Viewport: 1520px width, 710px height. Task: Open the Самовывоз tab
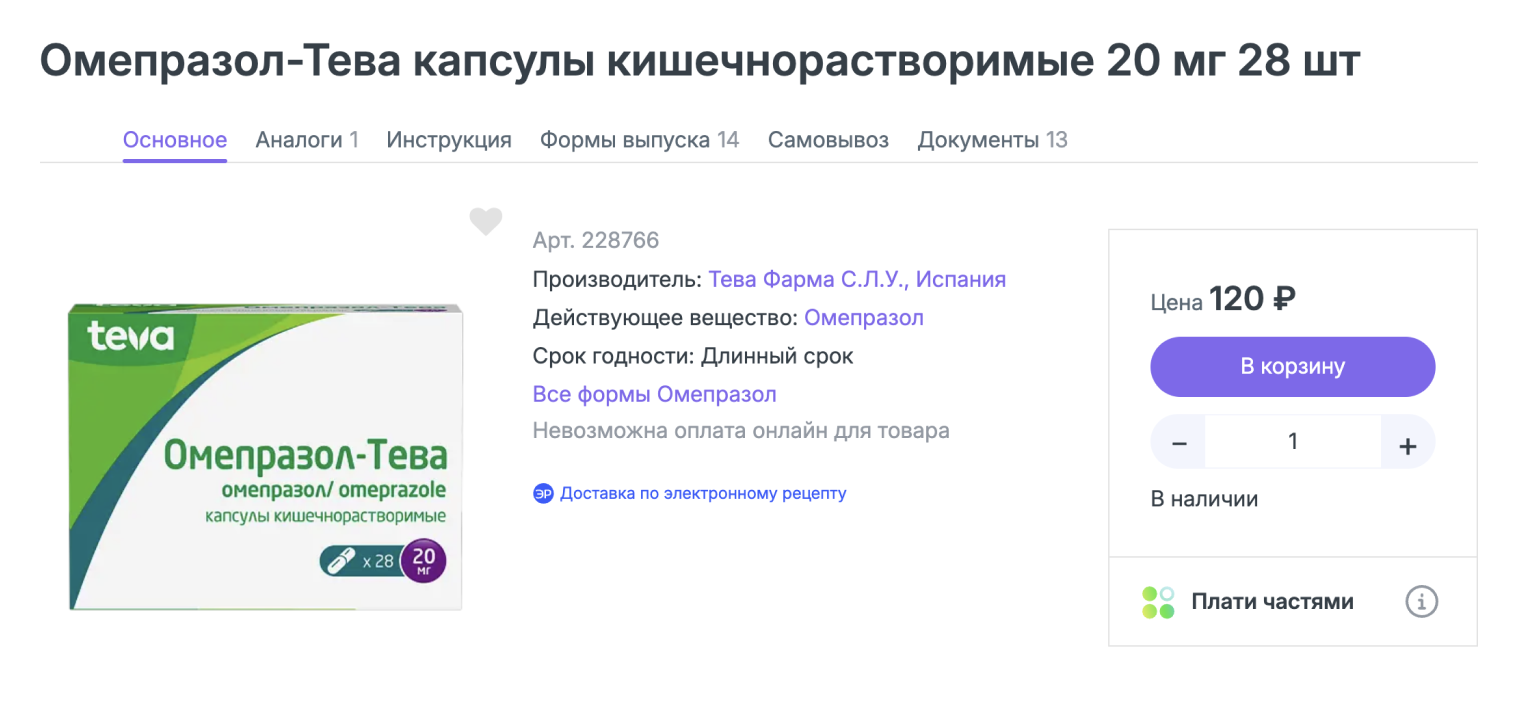(x=828, y=139)
